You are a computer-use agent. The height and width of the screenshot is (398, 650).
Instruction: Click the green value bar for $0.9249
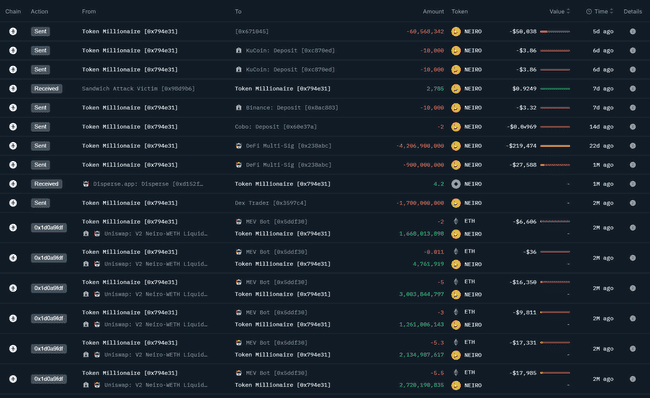click(555, 88)
